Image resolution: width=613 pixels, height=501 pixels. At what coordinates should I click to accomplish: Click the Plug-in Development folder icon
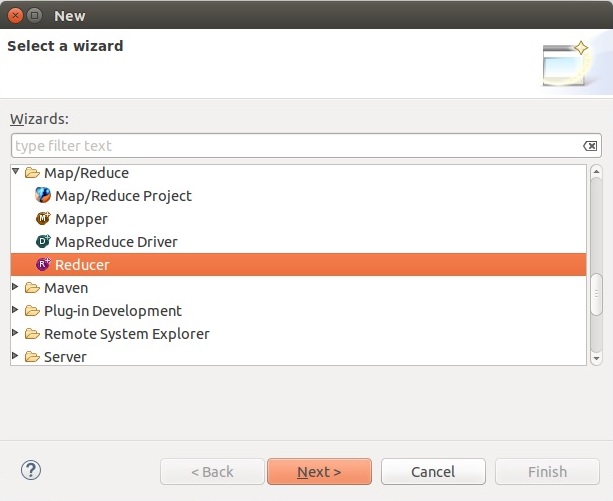pyautogui.click(x=32, y=311)
